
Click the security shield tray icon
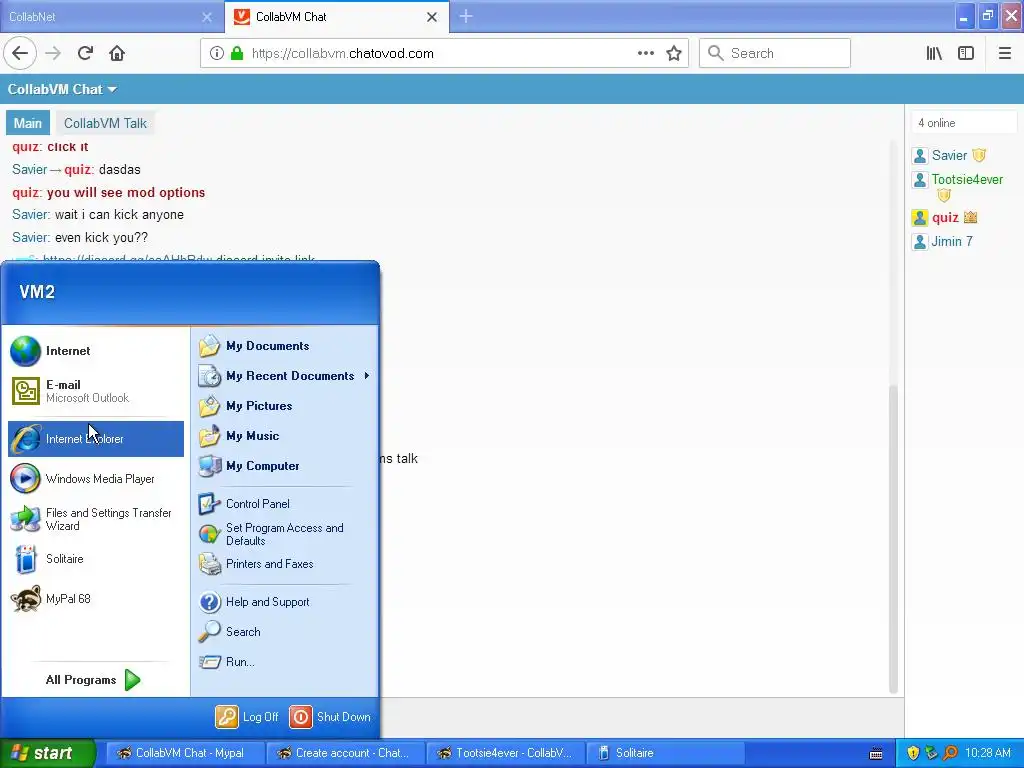coord(913,753)
